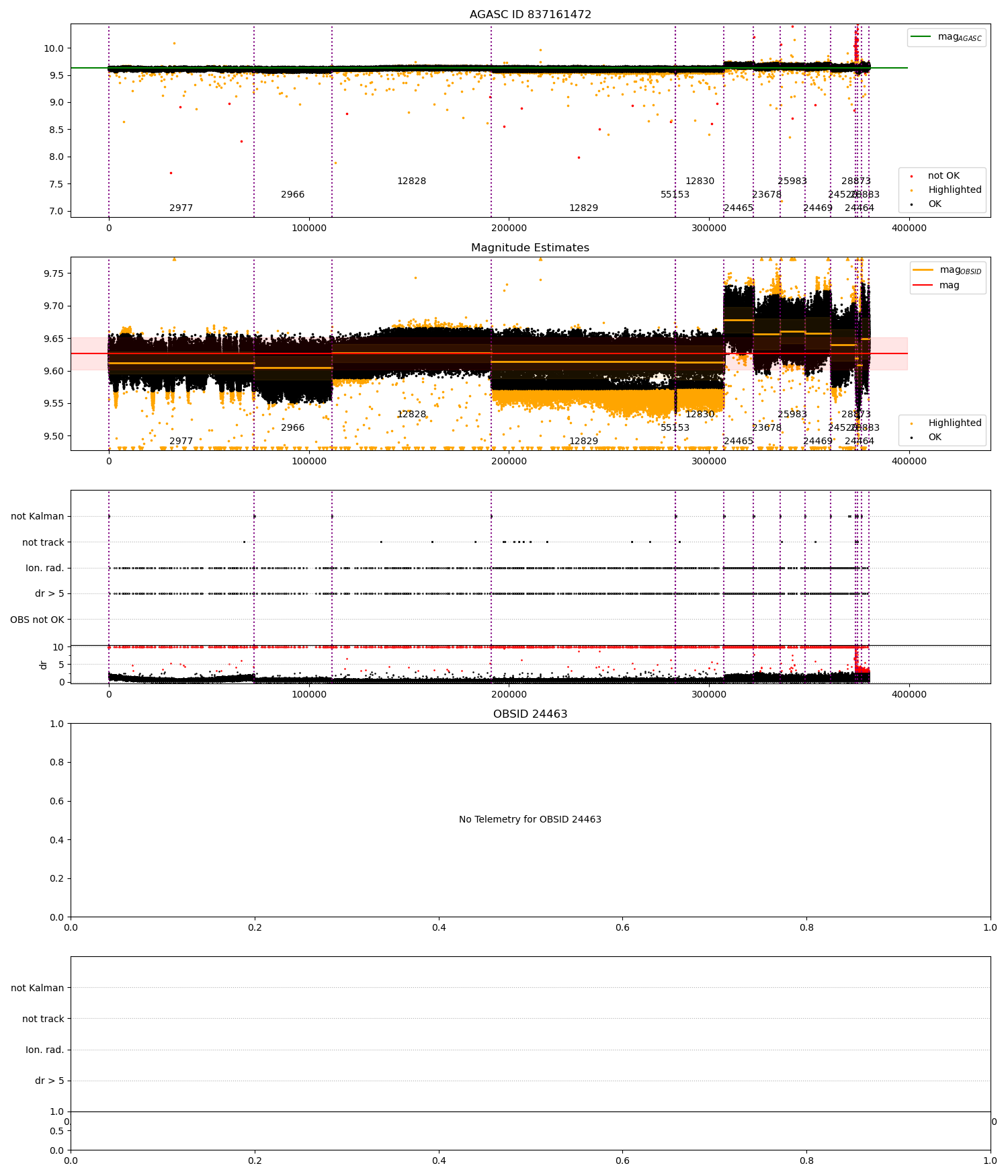
Task: Click label 24469 in the Magnitude Estimates plot
Action: [818, 442]
